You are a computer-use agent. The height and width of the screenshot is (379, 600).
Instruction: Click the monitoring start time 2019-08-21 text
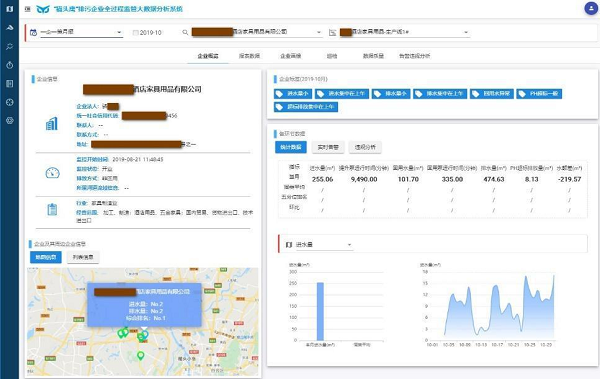[x=137, y=159]
